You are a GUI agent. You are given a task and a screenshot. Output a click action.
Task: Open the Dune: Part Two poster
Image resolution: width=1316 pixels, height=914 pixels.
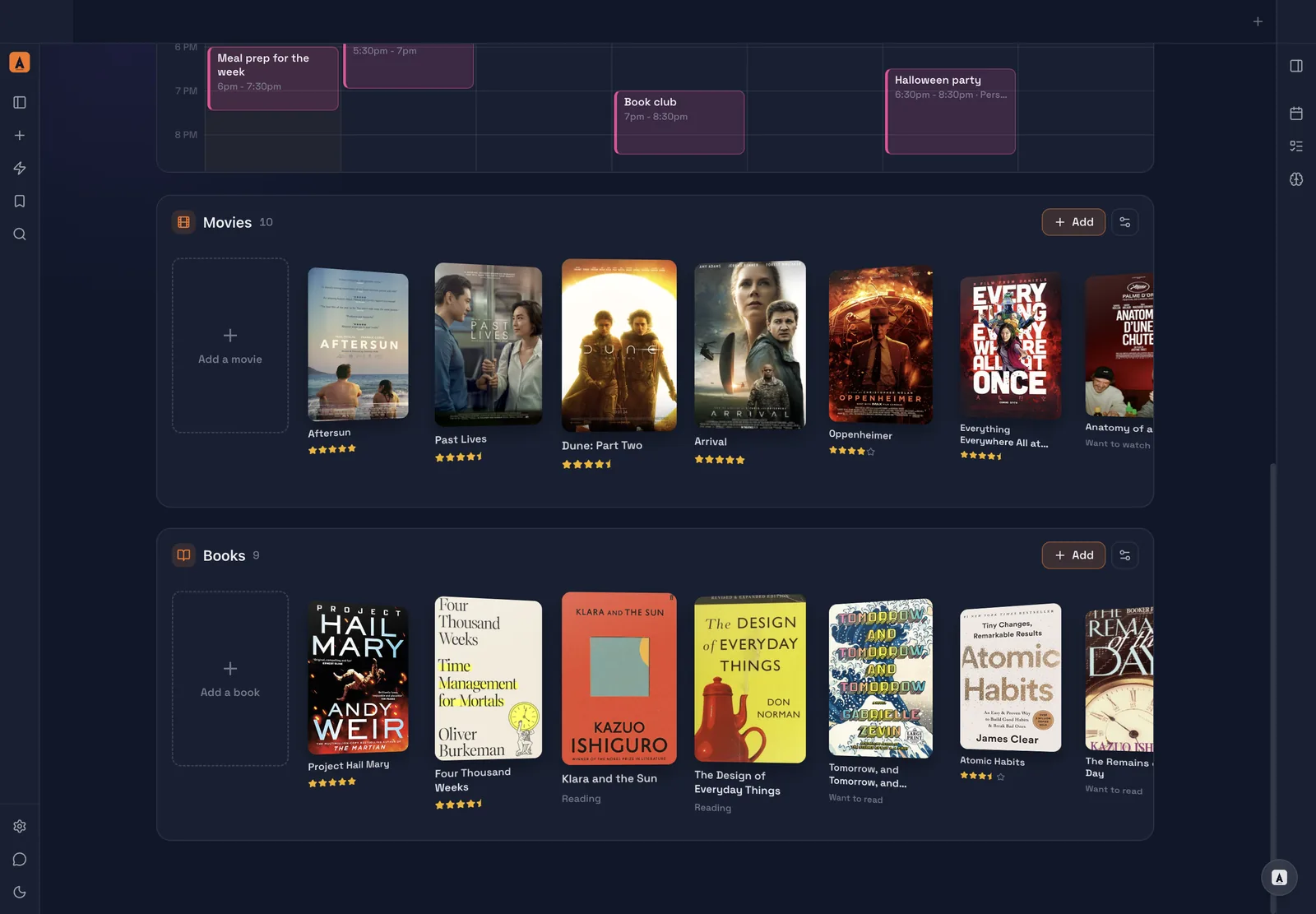pyautogui.click(x=619, y=346)
